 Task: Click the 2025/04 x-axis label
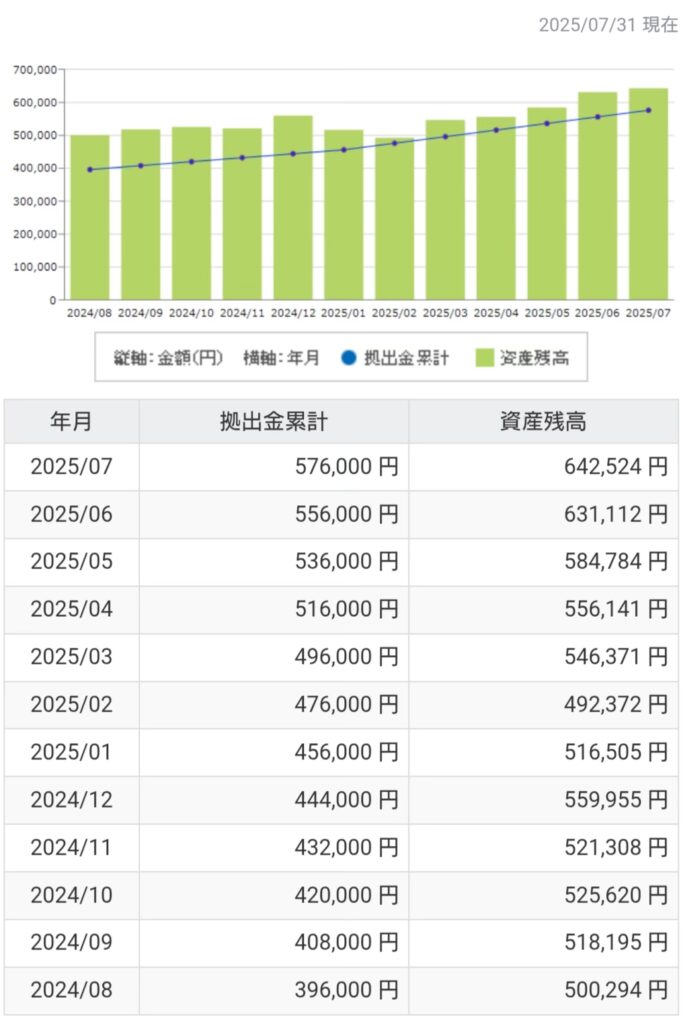pyautogui.click(x=496, y=313)
